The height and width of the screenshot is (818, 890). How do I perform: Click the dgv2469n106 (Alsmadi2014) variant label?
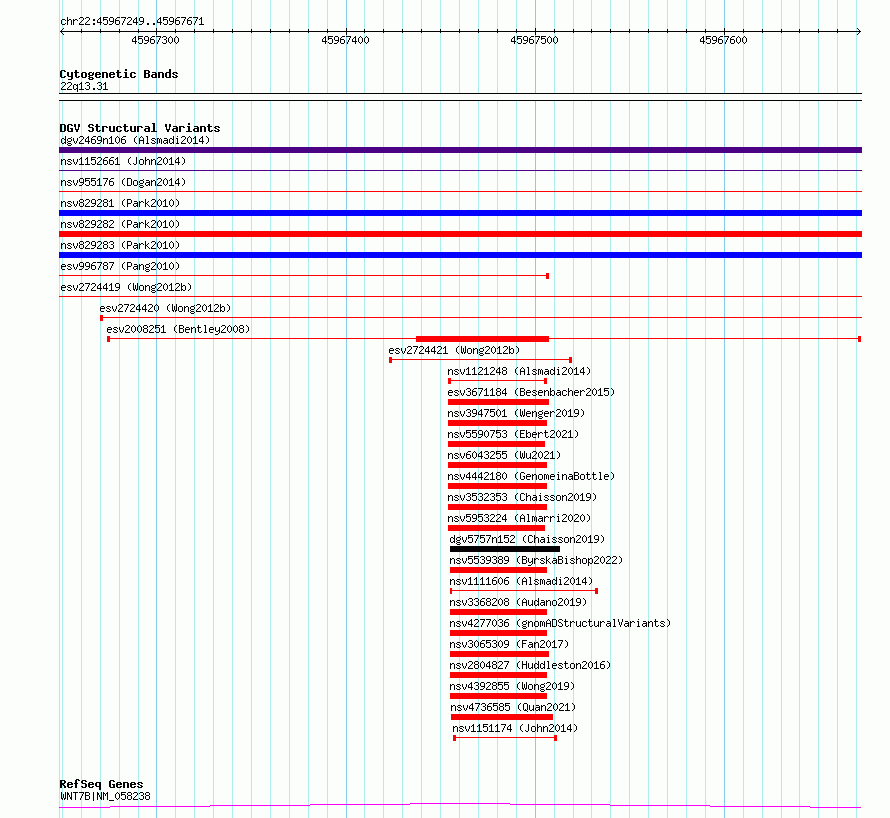[x=135, y=140]
